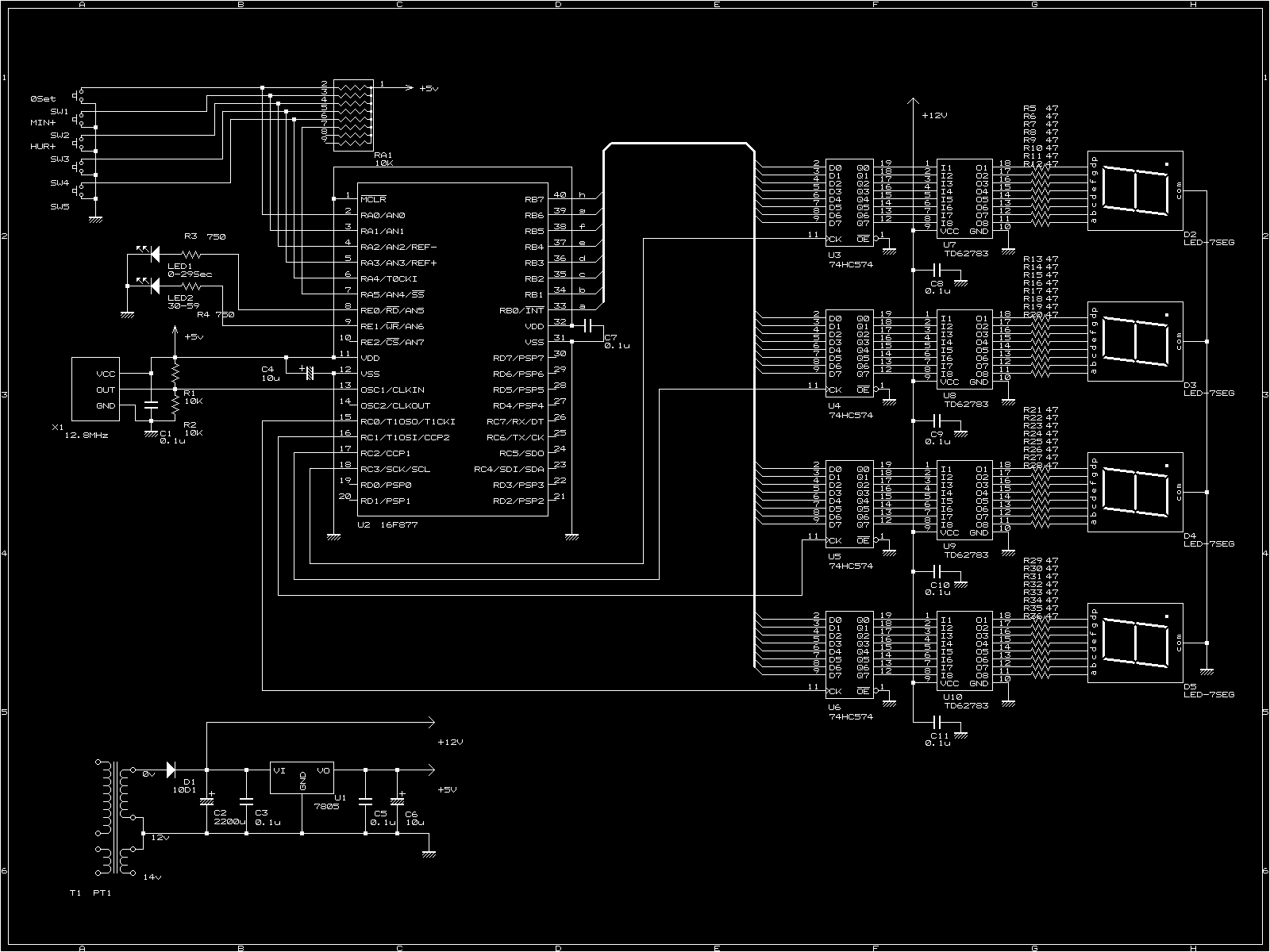Click capacitor C3 next to the regulator input
This screenshot has height=952, width=1270.
[246, 801]
